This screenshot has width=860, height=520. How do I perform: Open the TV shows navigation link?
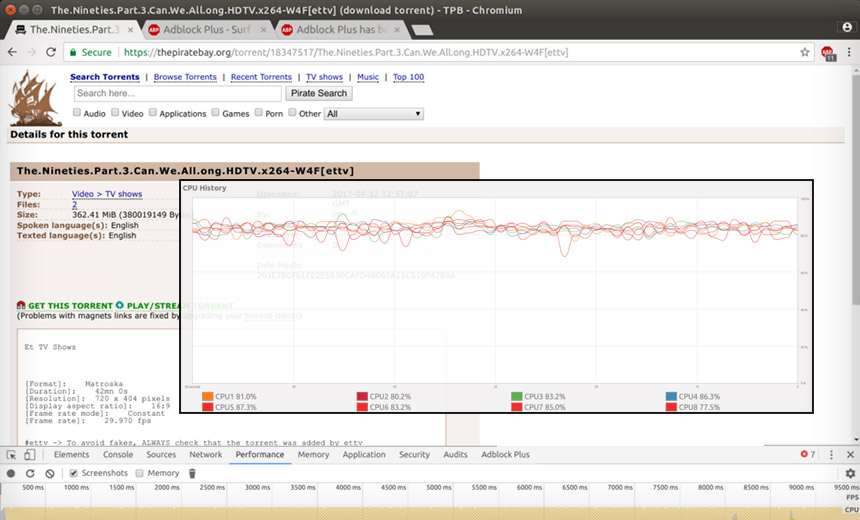click(x=324, y=77)
